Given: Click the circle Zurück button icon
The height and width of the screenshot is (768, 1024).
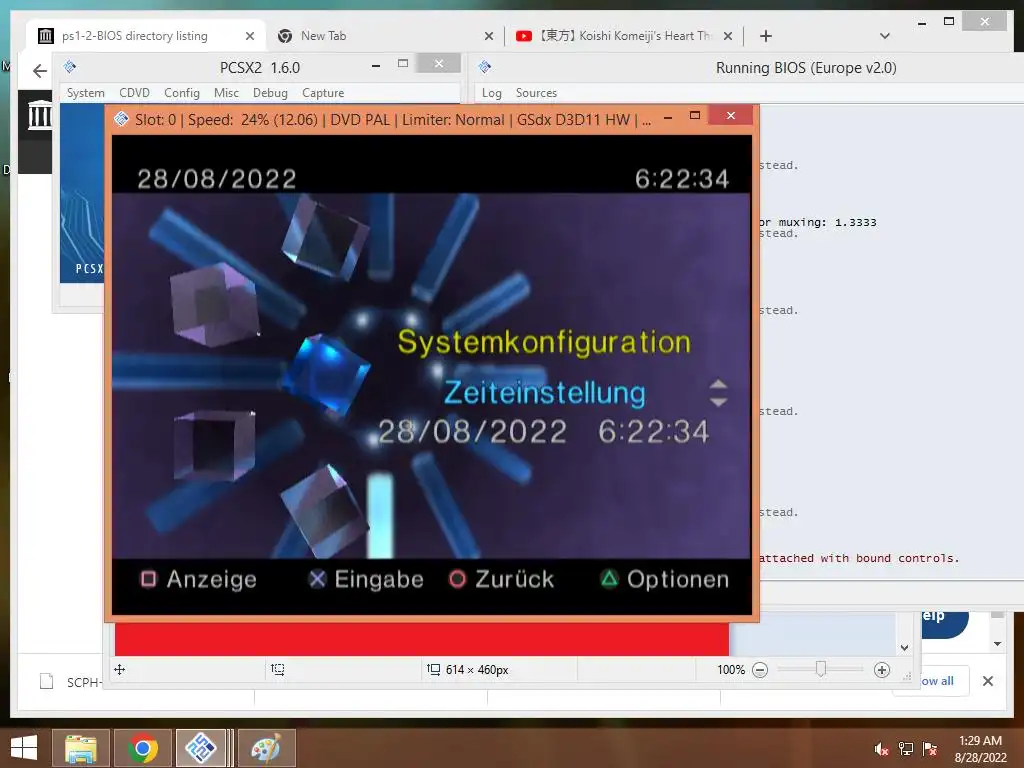Looking at the screenshot, I should click(x=457, y=579).
